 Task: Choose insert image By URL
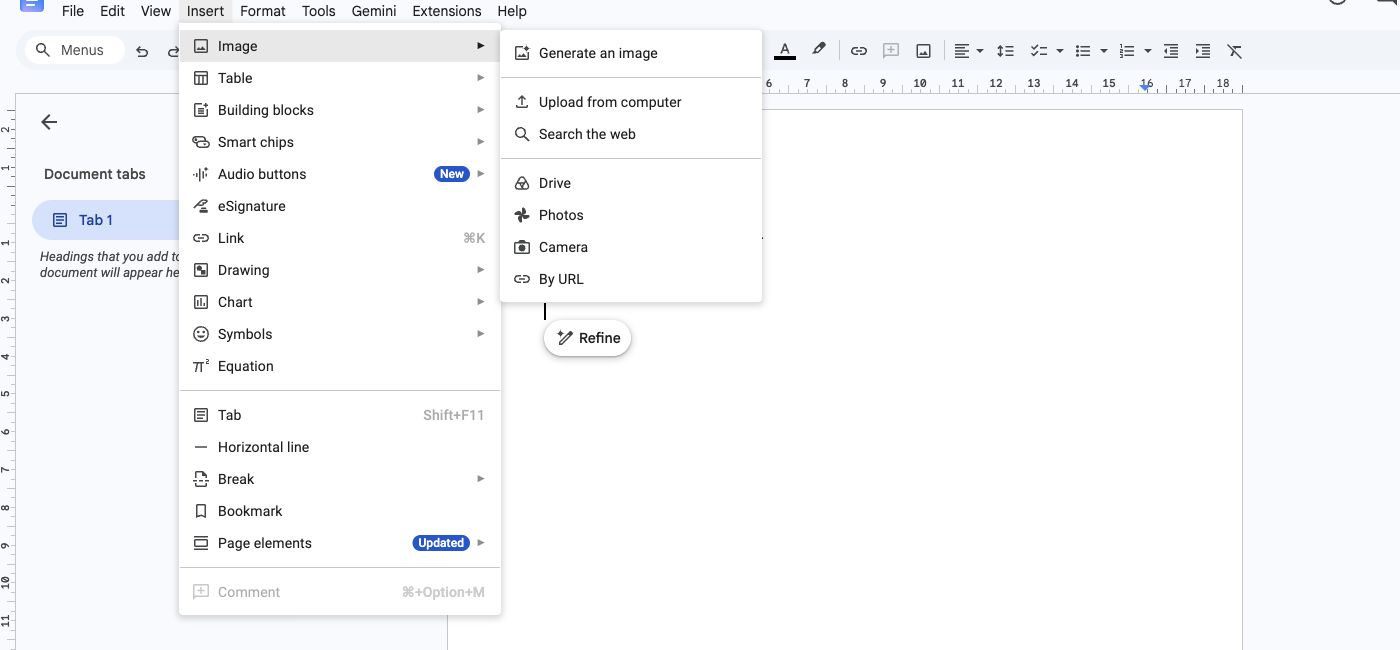tap(631, 279)
